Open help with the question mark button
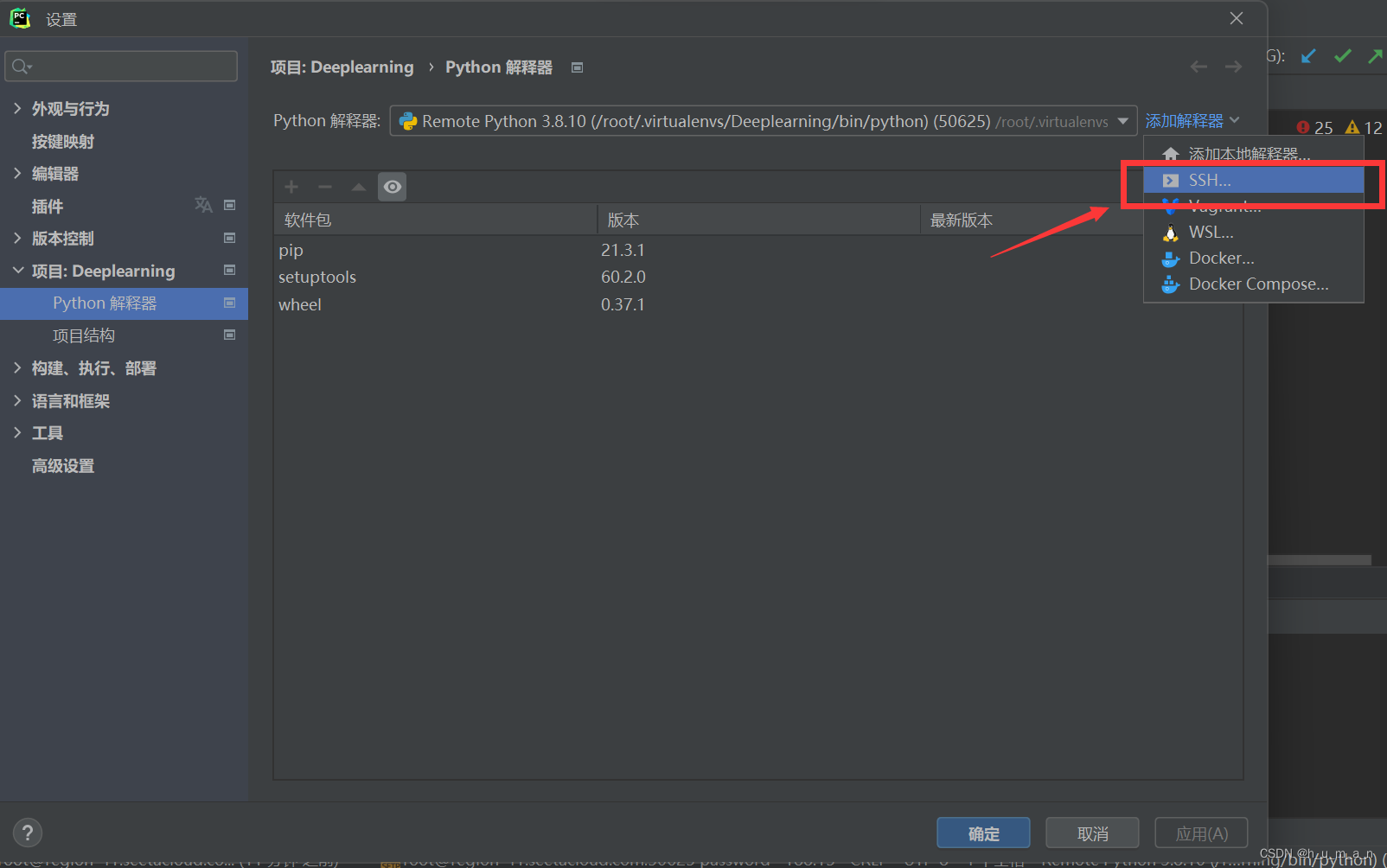 click(28, 833)
